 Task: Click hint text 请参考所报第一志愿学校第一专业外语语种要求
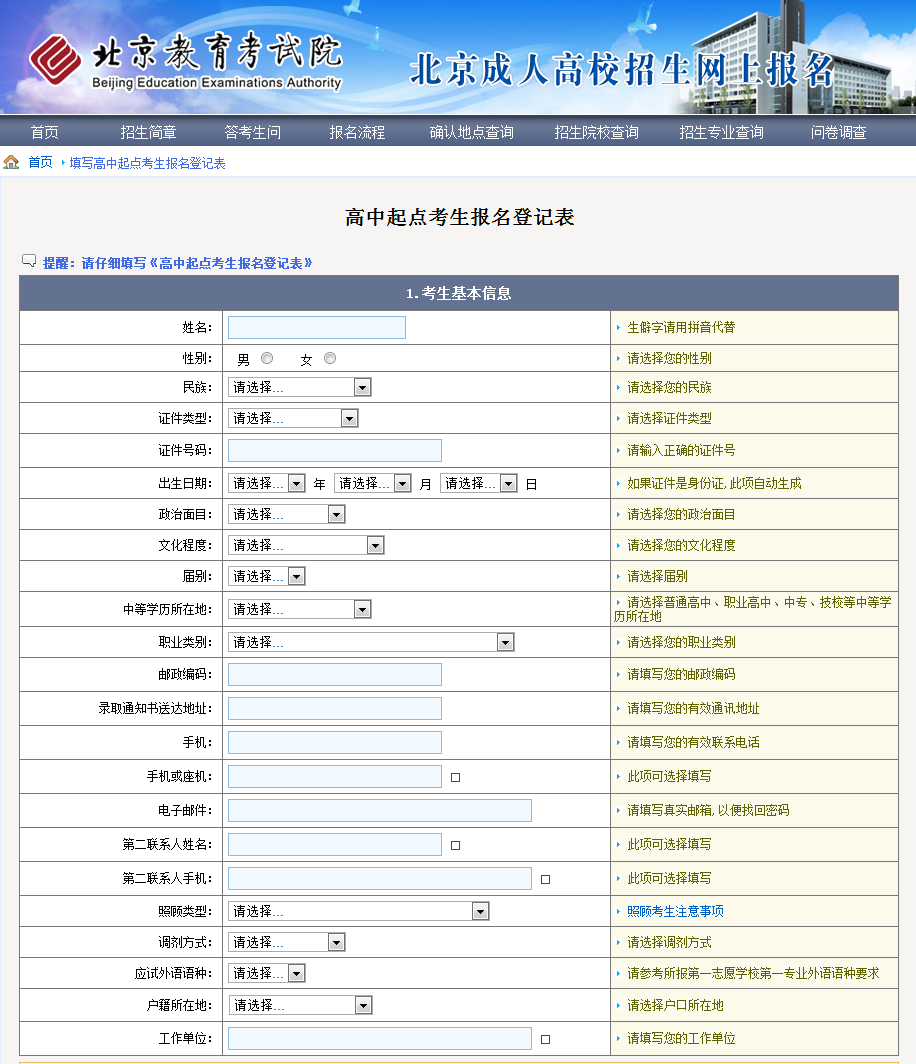pos(753,973)
